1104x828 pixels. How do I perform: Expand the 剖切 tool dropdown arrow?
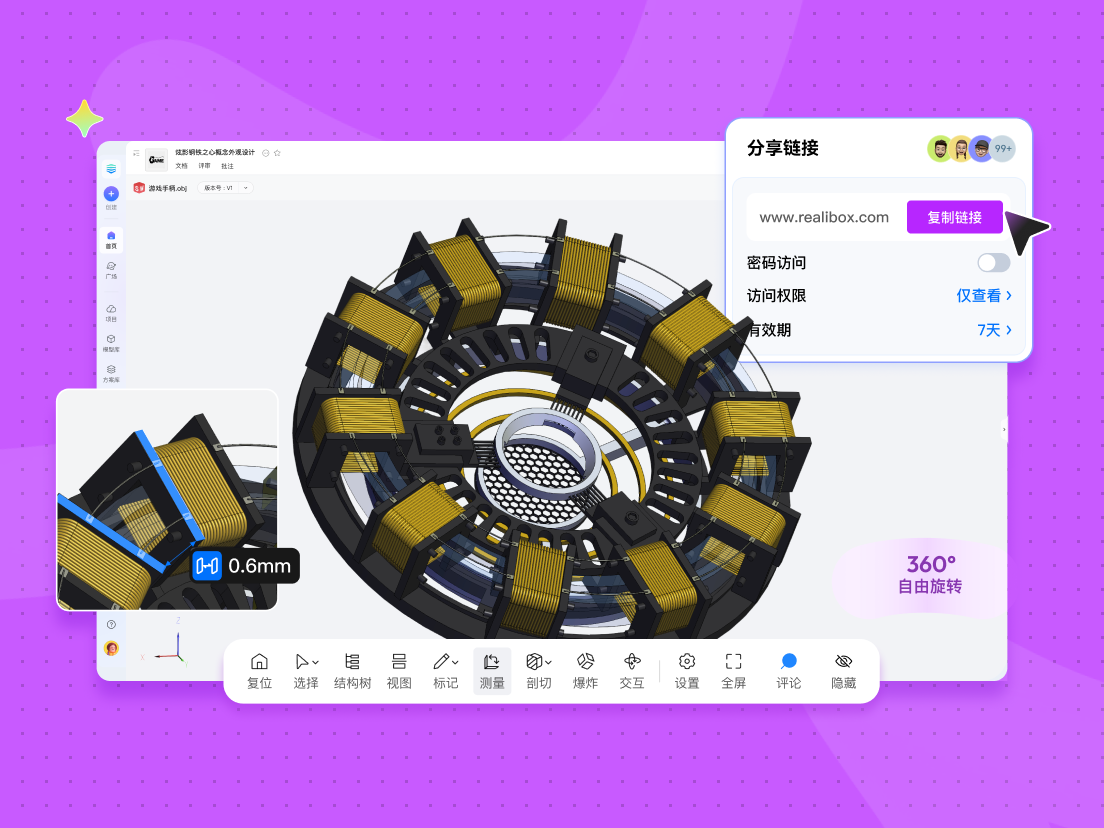(x=548, y=663)
